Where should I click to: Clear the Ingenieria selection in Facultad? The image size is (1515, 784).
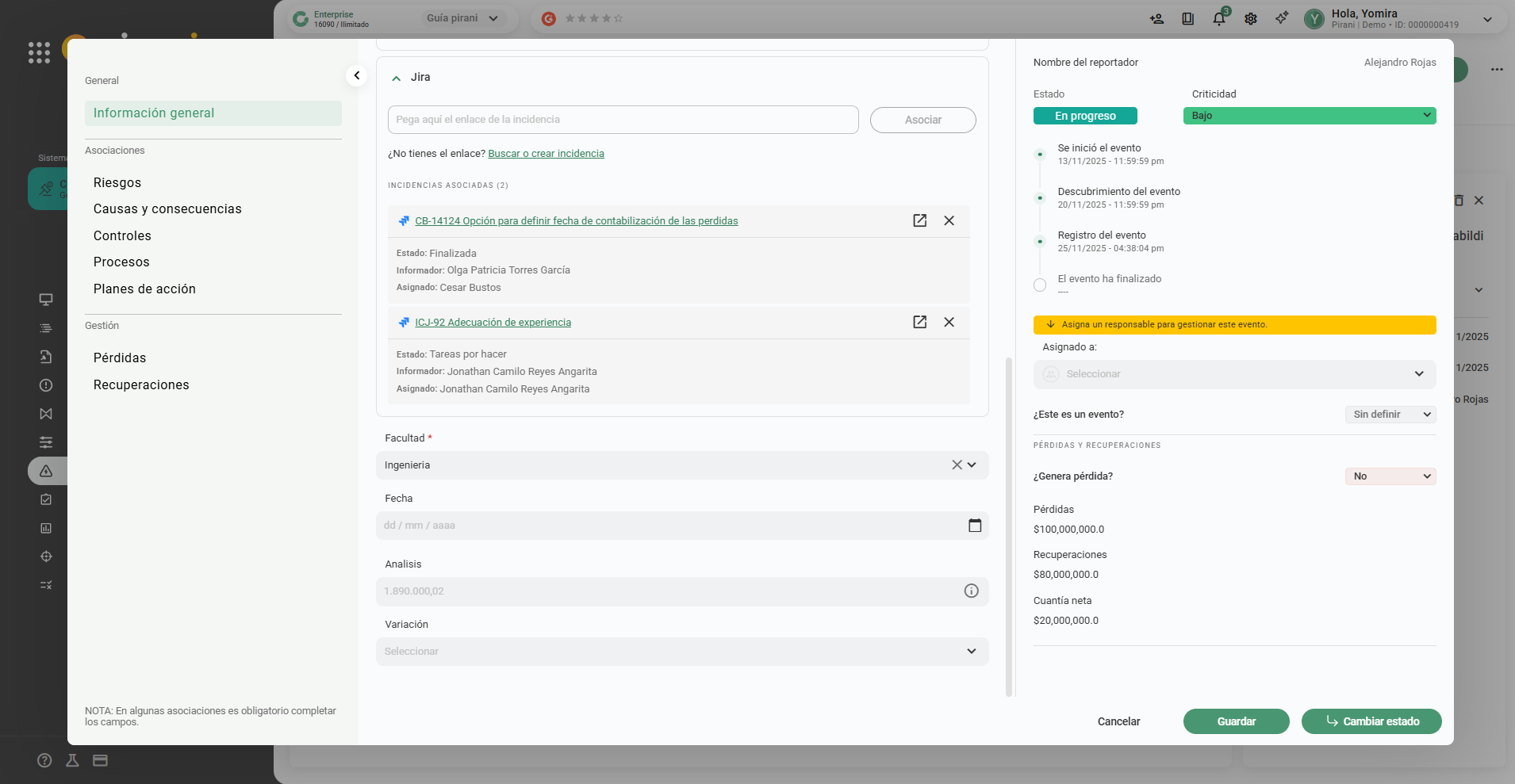[x=957, y=465]
